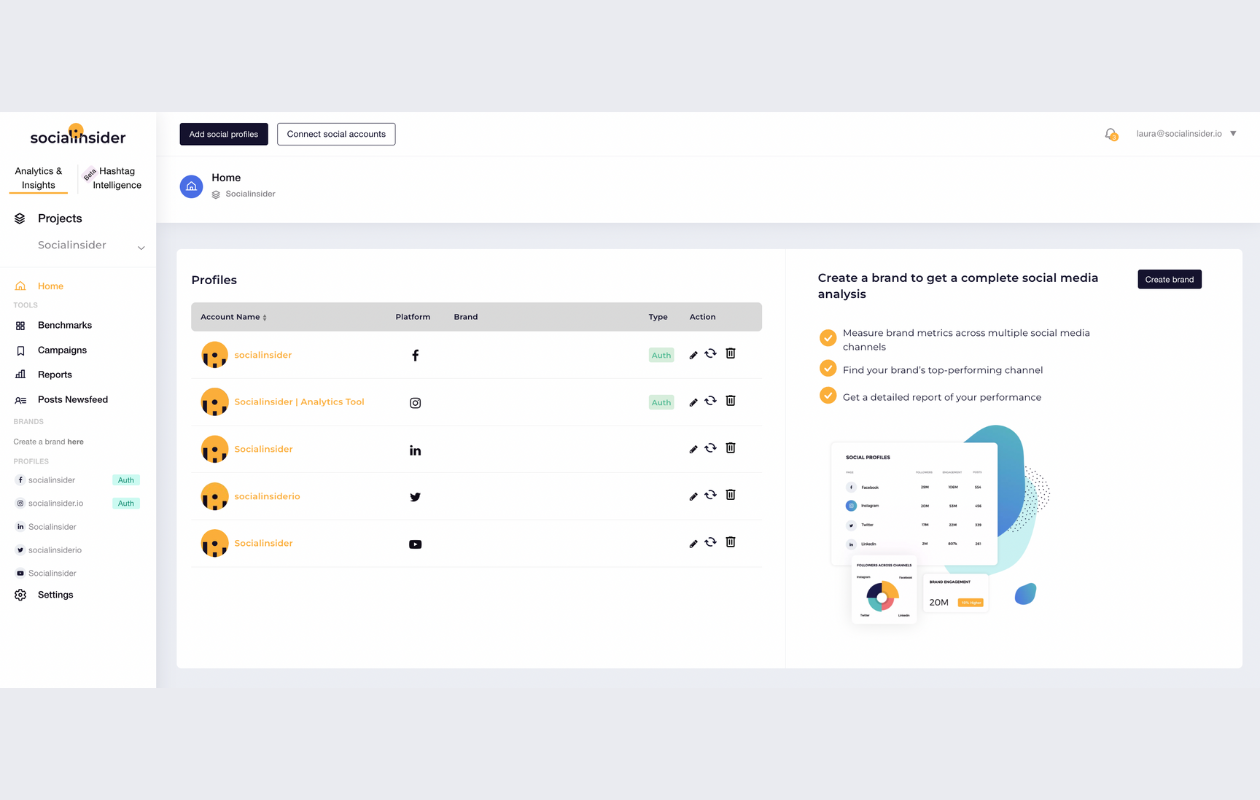
Task: Switch to Hashtag Intelligence tab
Action: [116, 178]
